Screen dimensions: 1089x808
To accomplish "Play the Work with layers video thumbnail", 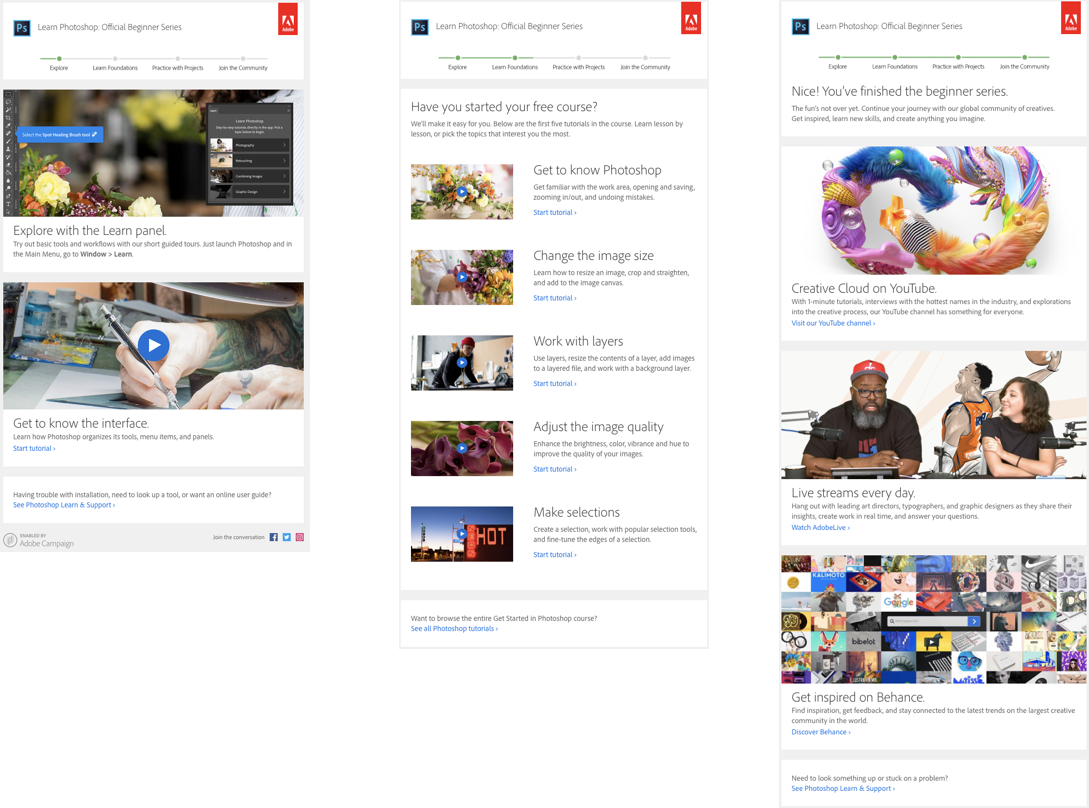I will [x=462, y=362].
